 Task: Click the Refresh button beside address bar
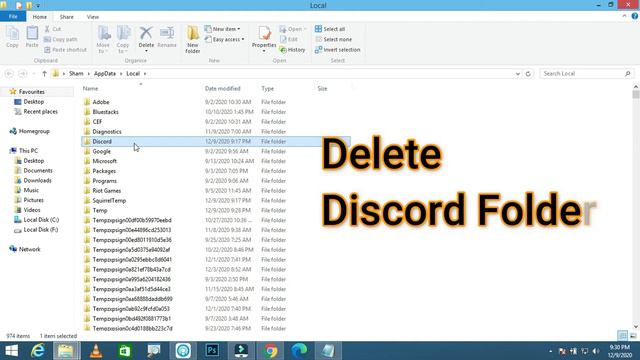528,74
